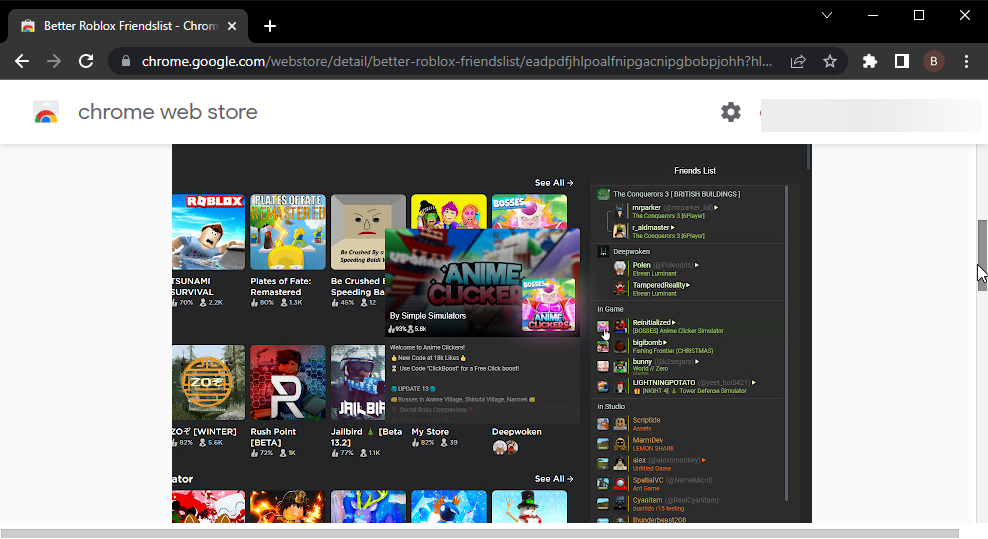The image size is (988, 539).
Task: Click the Friends List heading
Action: 695,171
